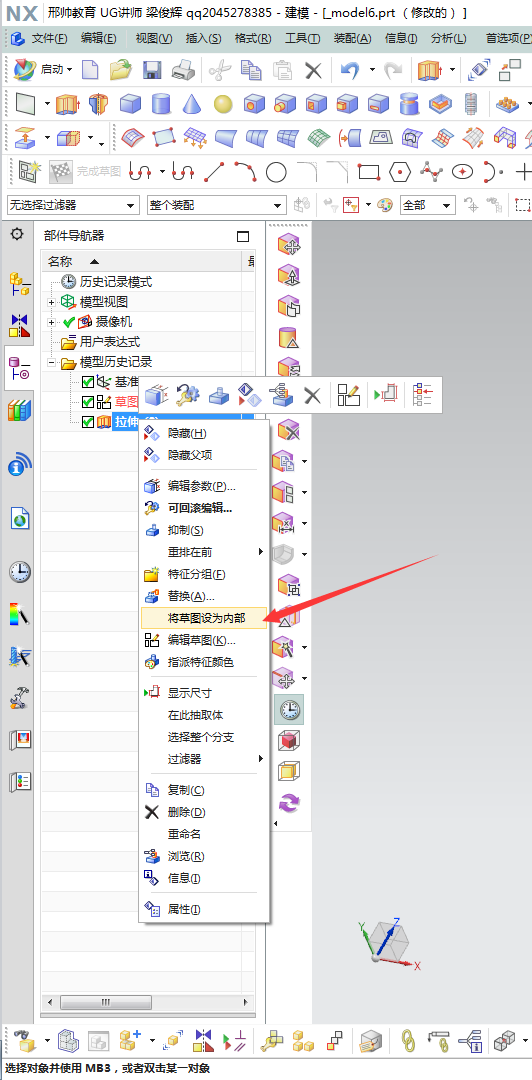Save the part with the floppy icon
Screen dimensions: 532x1080
152,70
